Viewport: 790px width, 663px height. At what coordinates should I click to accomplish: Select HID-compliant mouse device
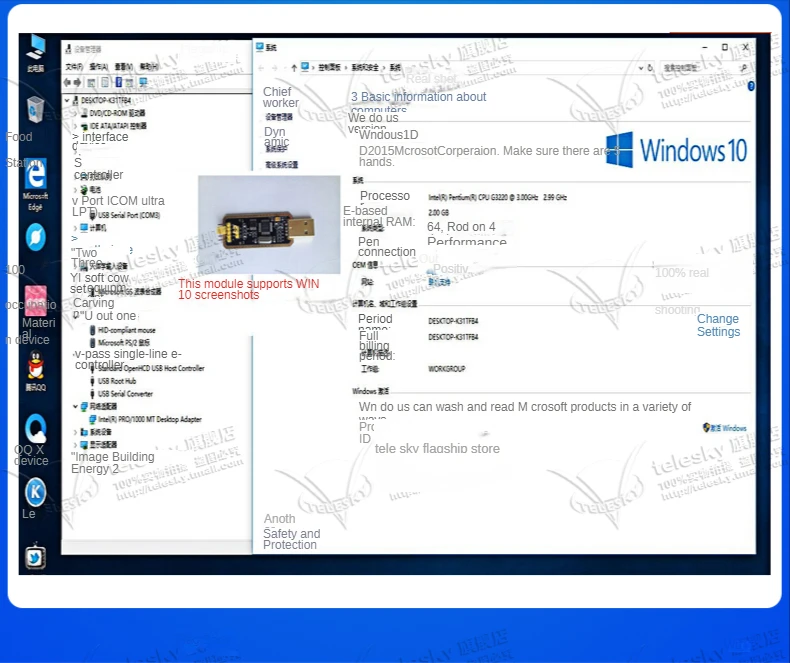[x=126, y=330]
